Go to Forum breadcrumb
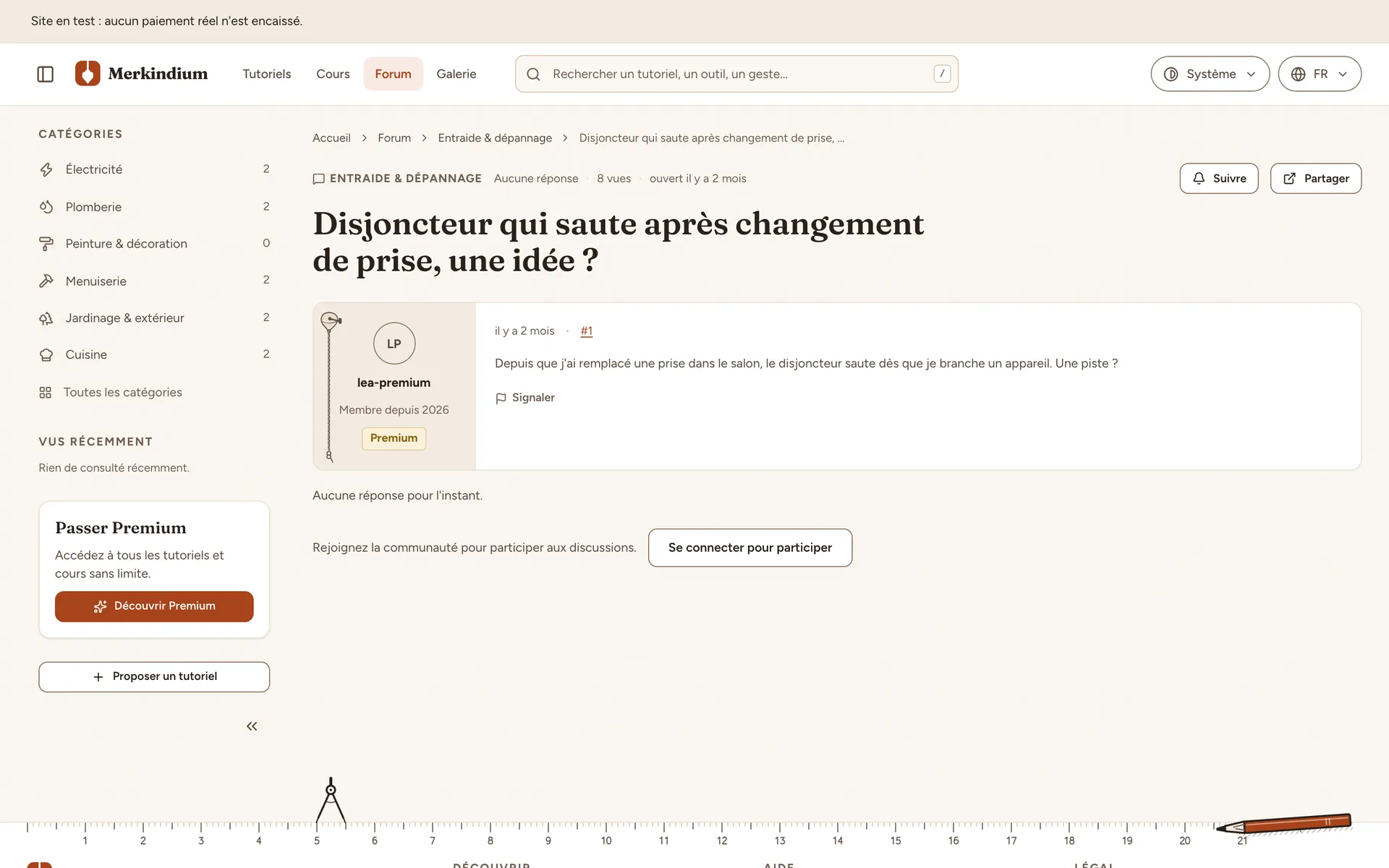This screenshot has width=1389, height=868. 394,138
